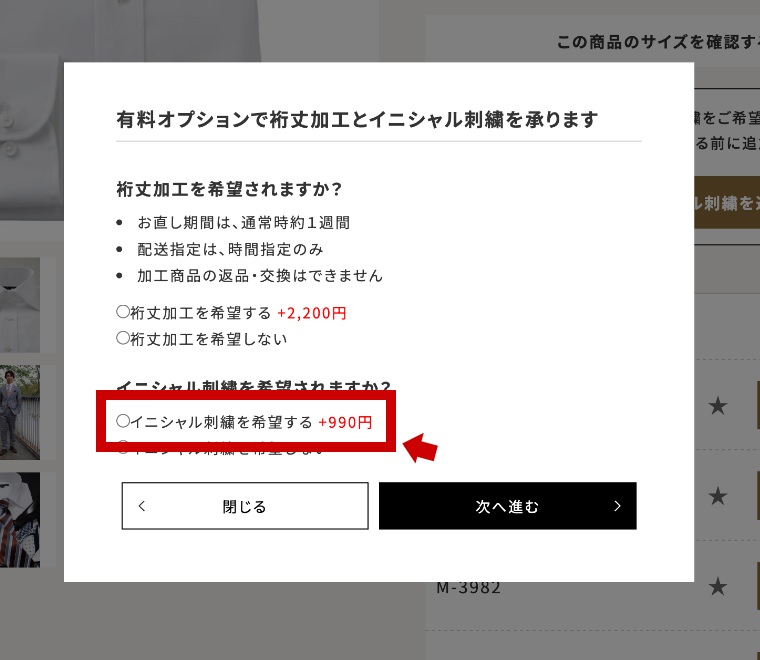Image resolution: width=760 pixels, height=660 pixels.
Task: Click the 閉じる button
Action: click(x=245, y=506)
